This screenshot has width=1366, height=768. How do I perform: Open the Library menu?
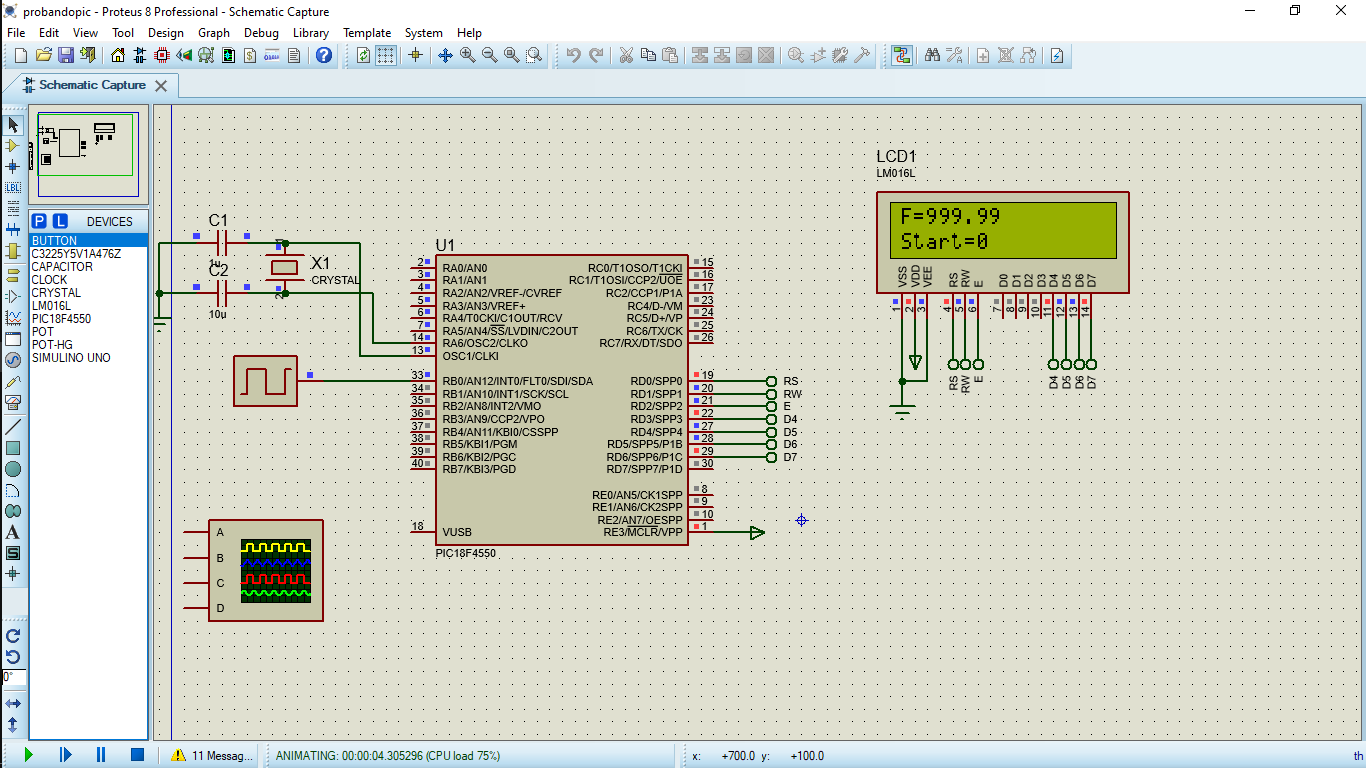311,33
